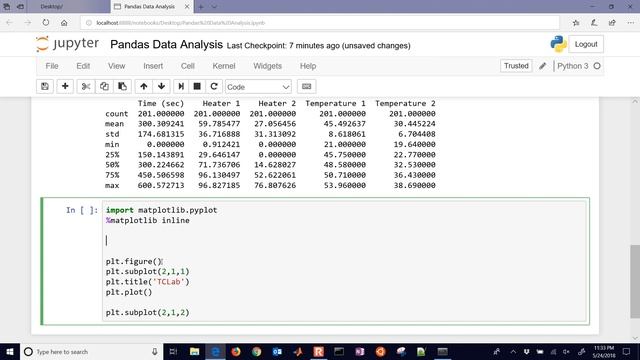Open Chrome from the taskbar
The width and height of the screenshot is (640, 360).
point(256,351)
